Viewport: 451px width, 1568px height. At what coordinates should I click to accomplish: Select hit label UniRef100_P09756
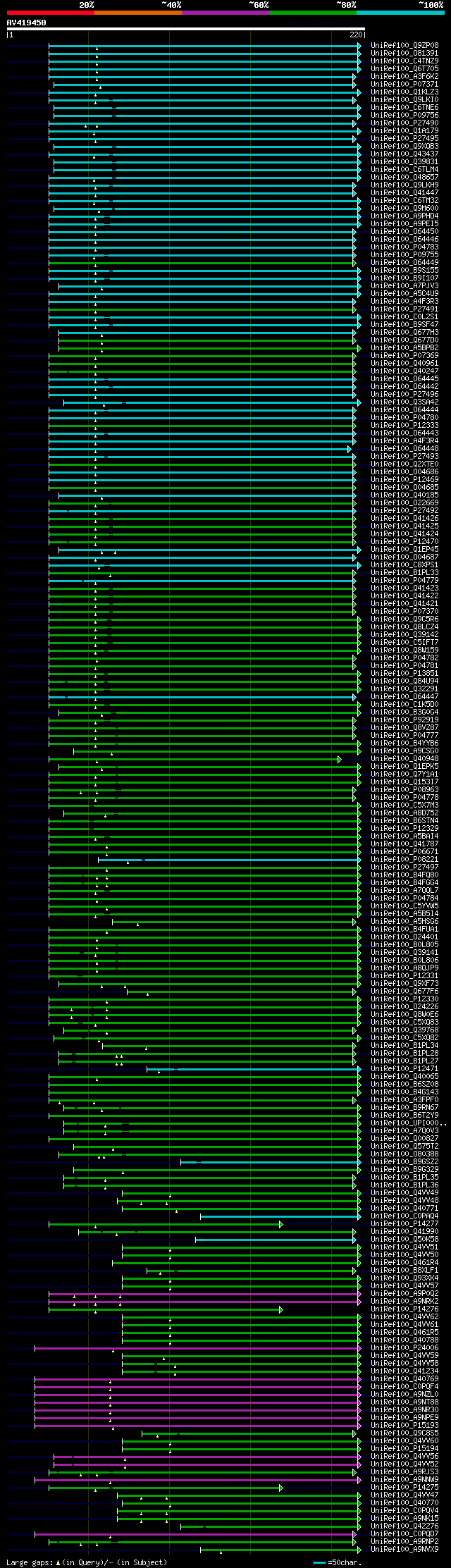[x=404, y=116]
